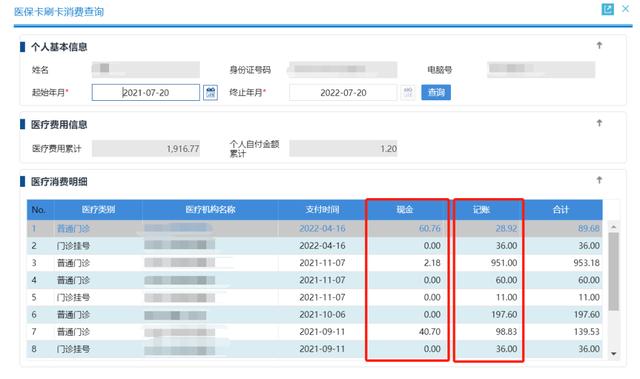Select row 5 门诊挂号 category cell
The image size is (640, 379).
73,297
